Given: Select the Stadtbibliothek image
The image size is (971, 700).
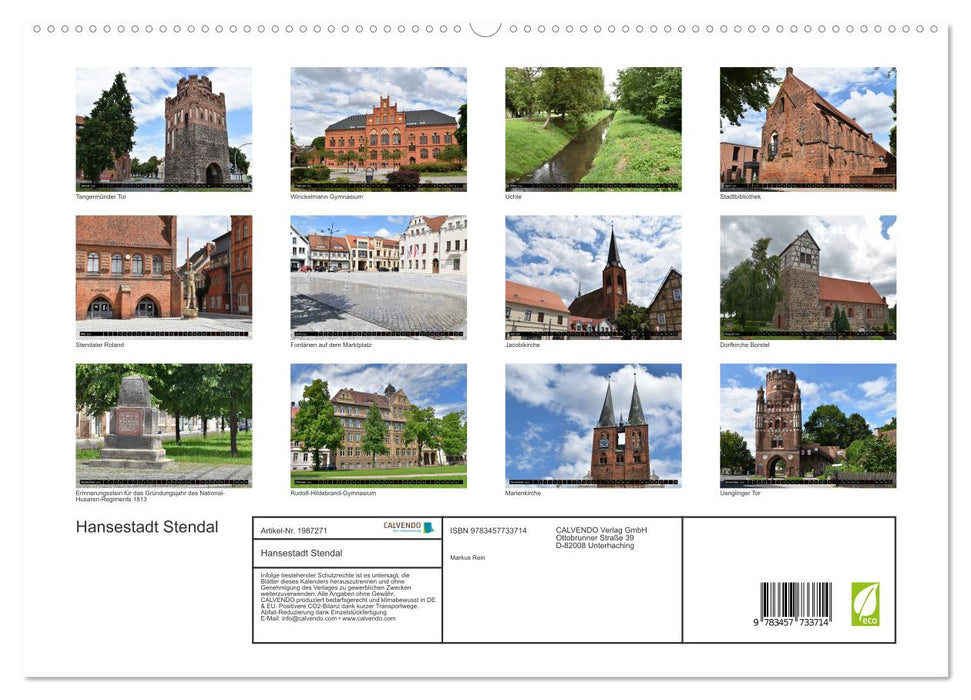Looking at the screenshot, I should click(x=807, y=128).
